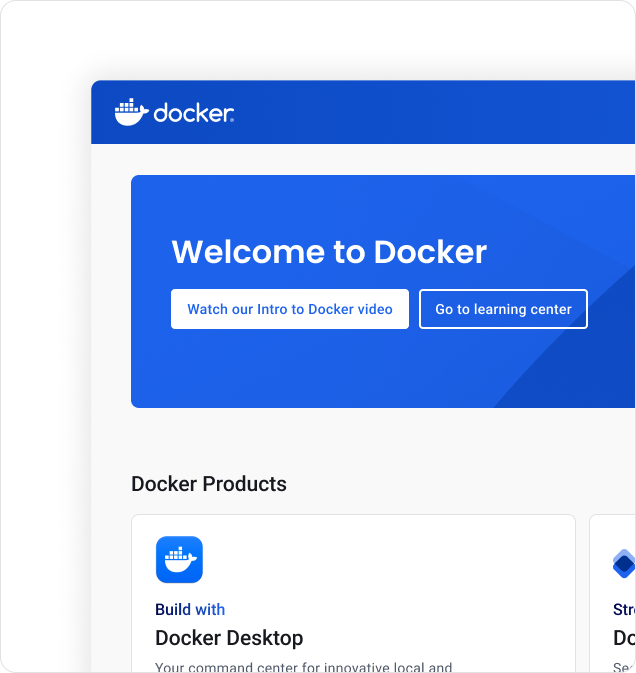Select the cut-off second product card title
The image size is (636, 673).
[624, 637]
